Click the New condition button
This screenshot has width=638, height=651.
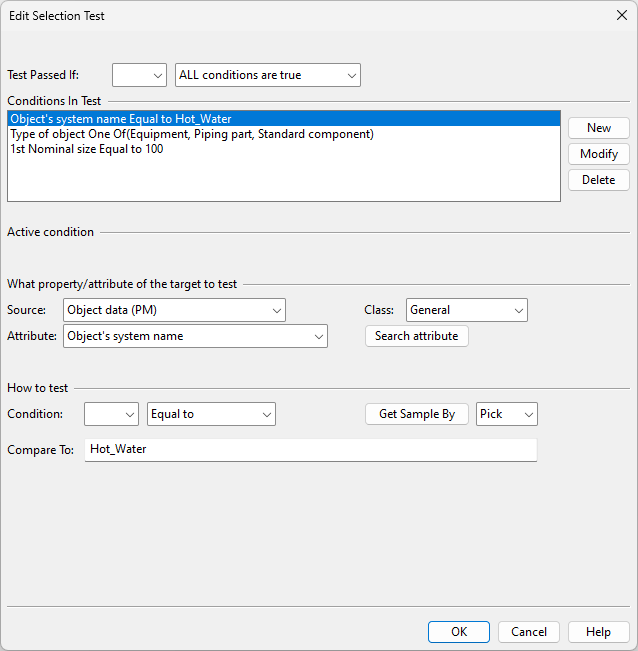click(598, 128)
